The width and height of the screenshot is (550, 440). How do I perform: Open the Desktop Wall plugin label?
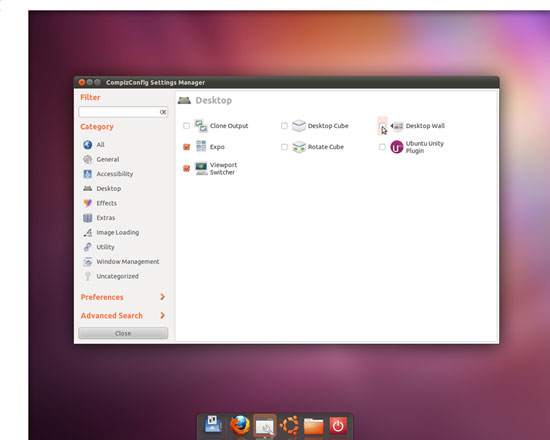click(x=425, y=126)
